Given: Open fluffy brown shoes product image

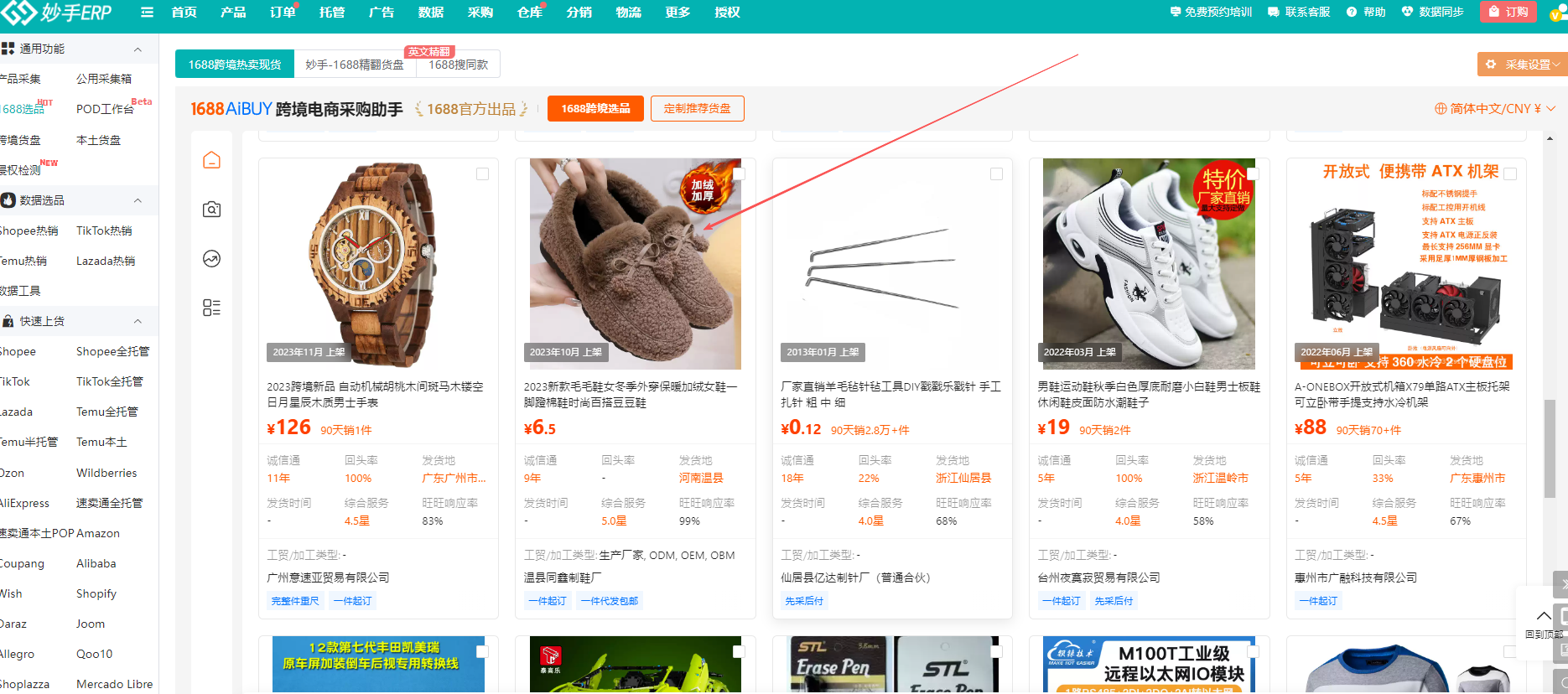Looking at the screenshot, I should point(636,263).
